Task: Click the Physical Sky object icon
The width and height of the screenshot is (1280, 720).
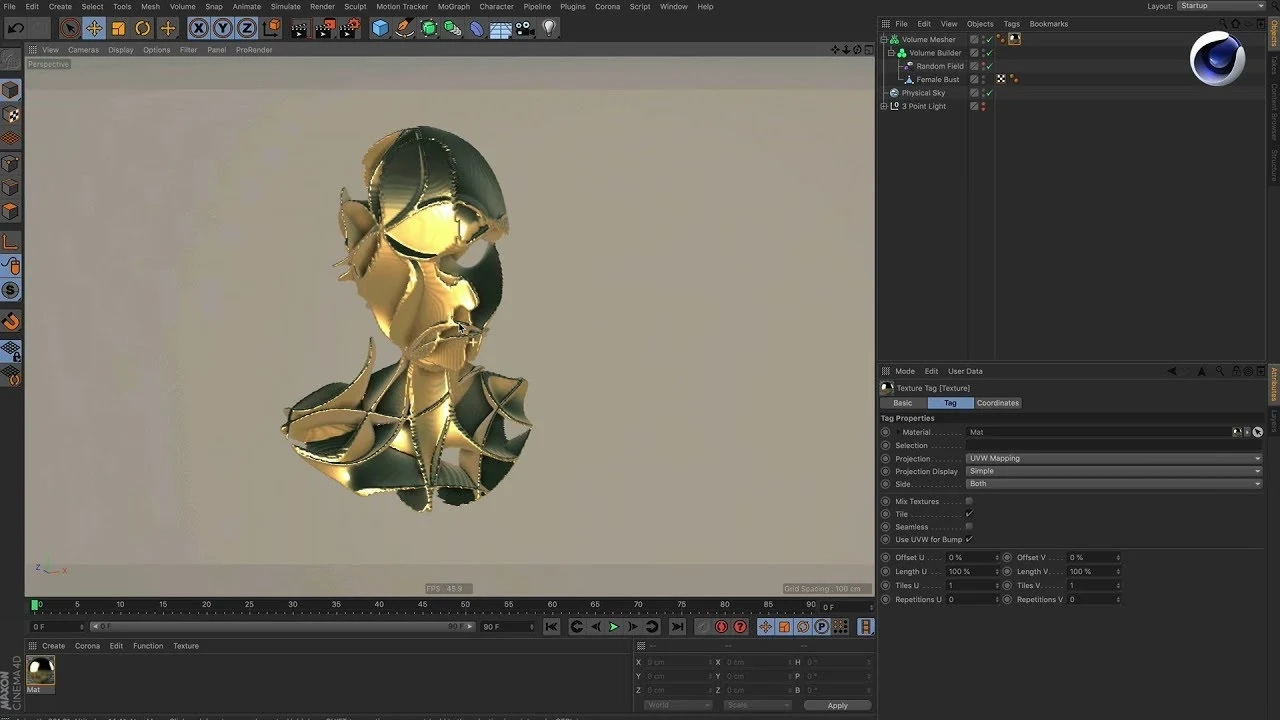Action: click(893, 92)
